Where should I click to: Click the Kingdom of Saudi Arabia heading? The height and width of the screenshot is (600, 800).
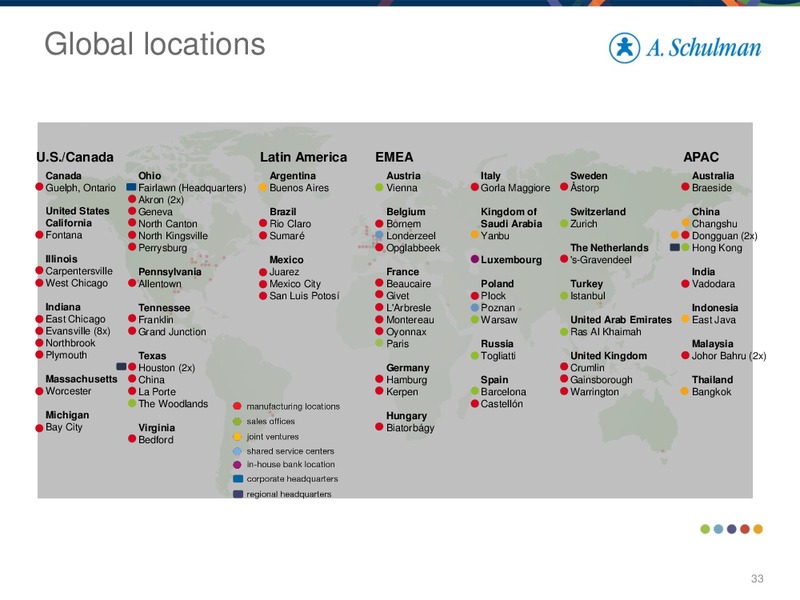point(511,218)
